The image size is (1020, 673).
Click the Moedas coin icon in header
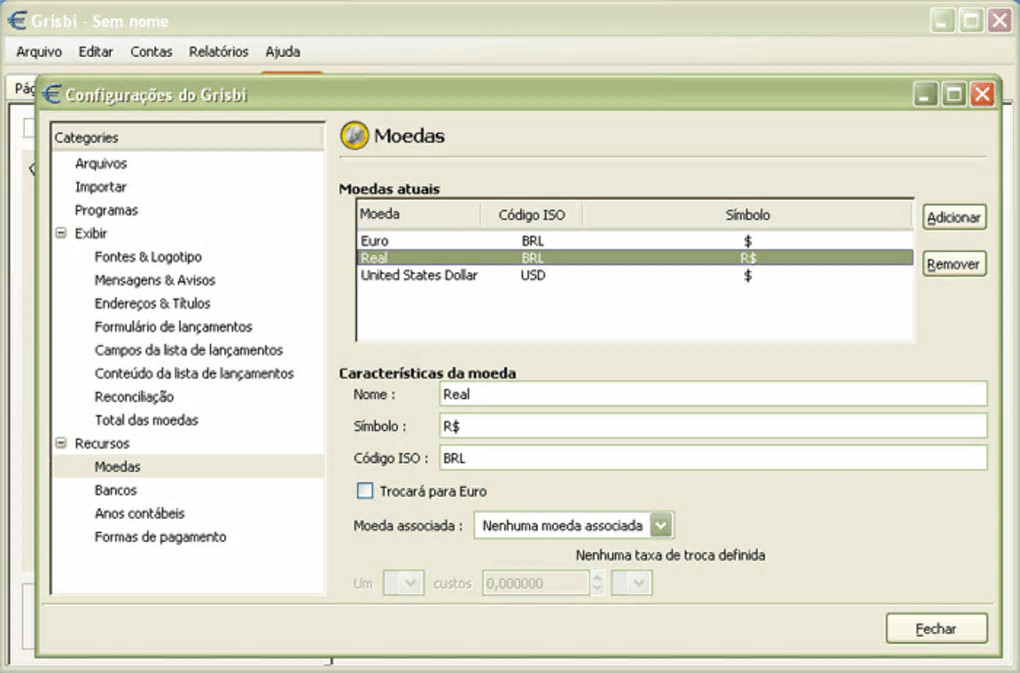coord(355,135)
